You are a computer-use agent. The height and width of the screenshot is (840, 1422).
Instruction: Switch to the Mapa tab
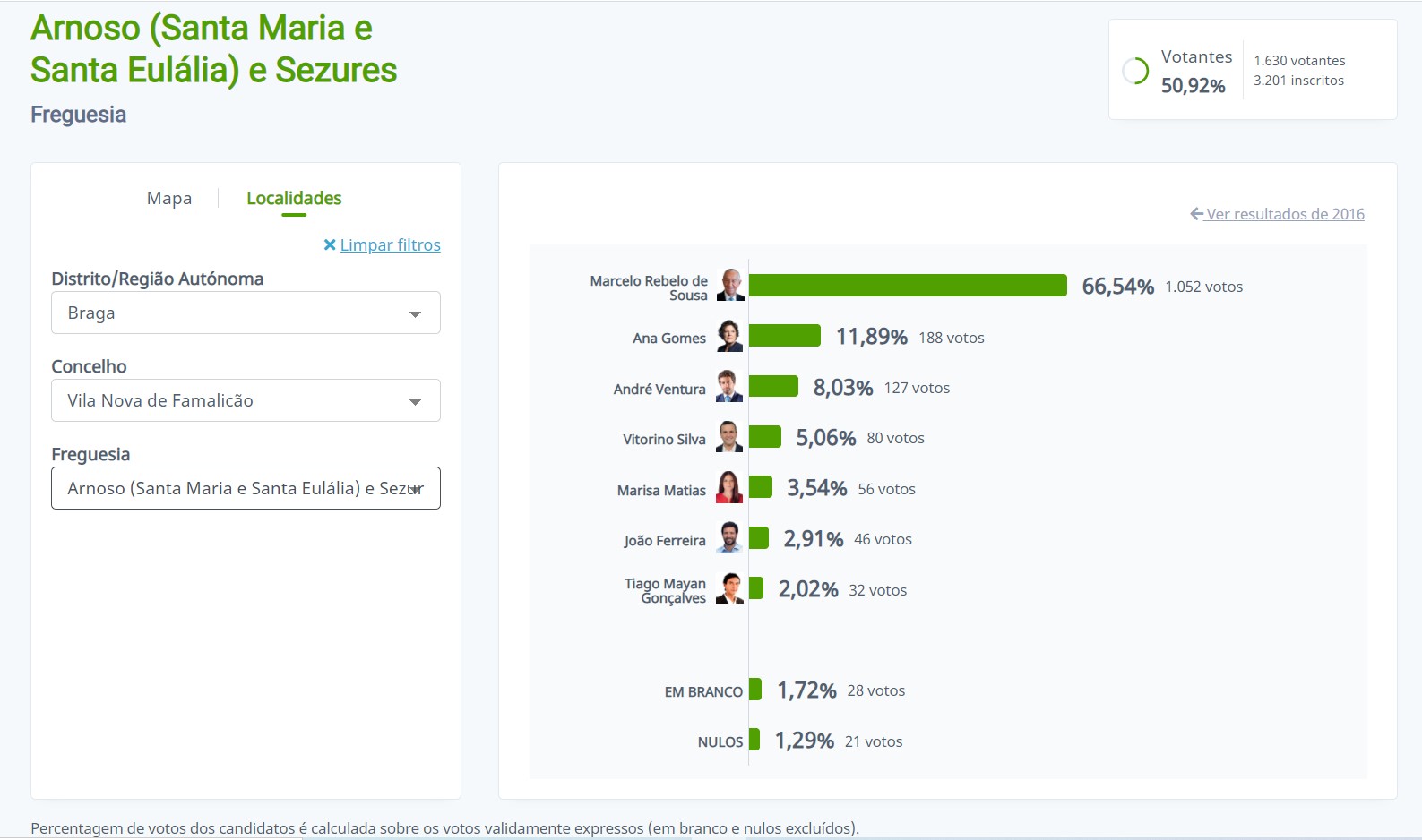pos(169,198)
